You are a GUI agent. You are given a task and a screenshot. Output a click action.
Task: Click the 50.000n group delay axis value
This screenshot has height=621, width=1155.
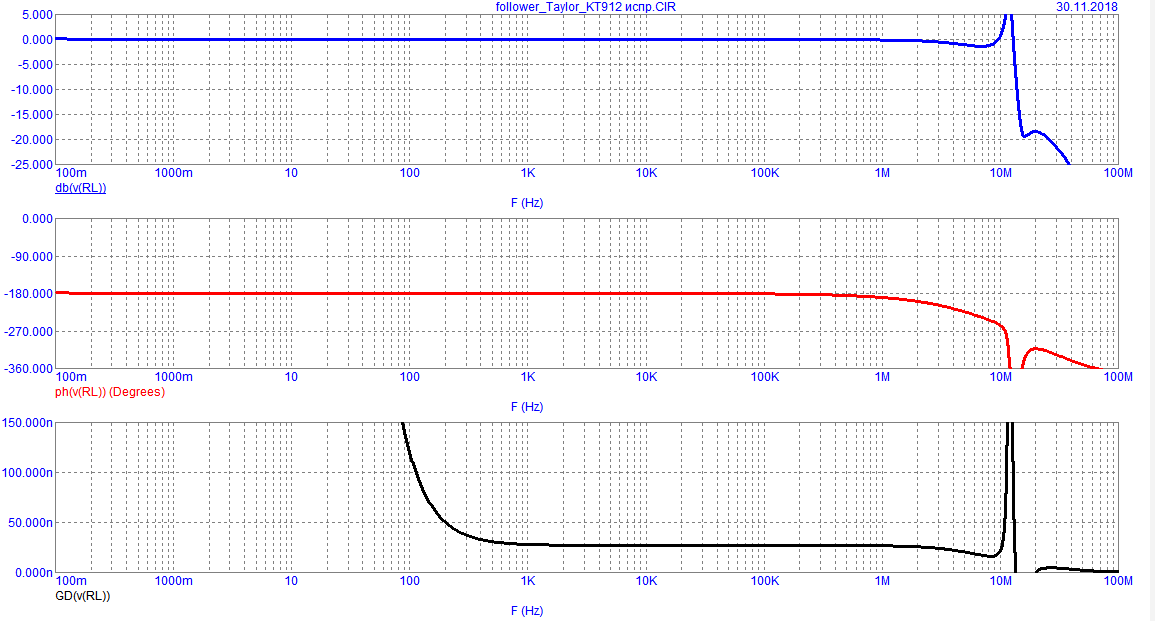[30, 523]
